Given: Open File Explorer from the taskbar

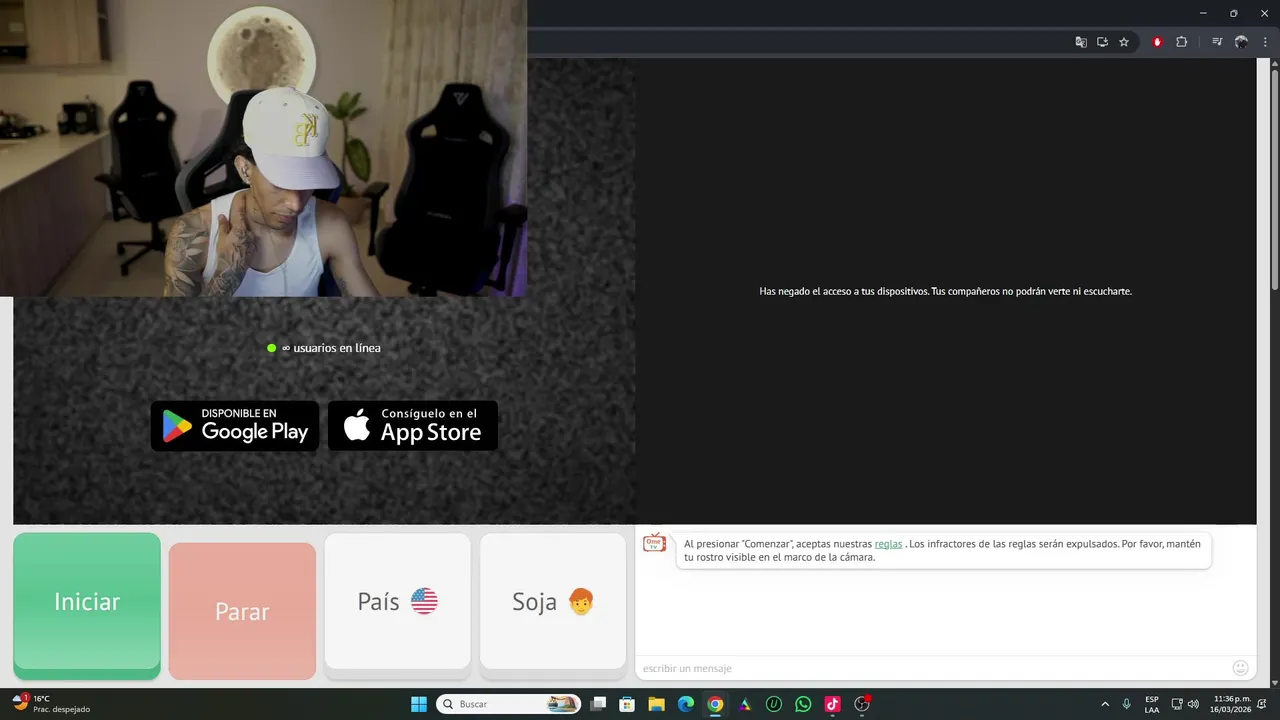Looking at the screenshot, I should [x=657, y=704].
